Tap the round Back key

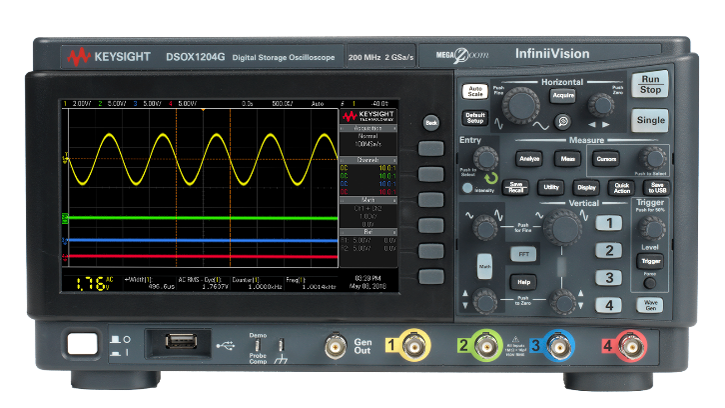[431, 123]
